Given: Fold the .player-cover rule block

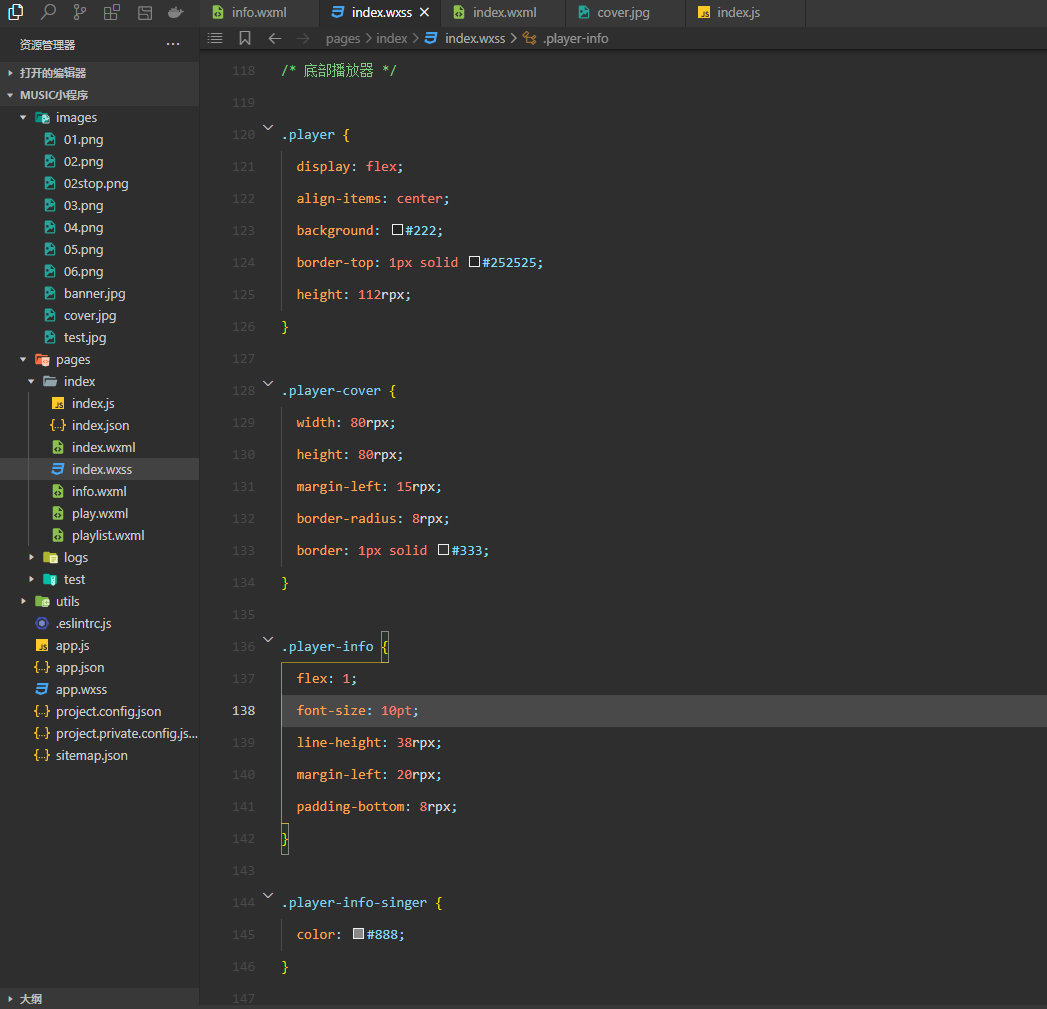Looking at the screenshot, I should point(267,385).
